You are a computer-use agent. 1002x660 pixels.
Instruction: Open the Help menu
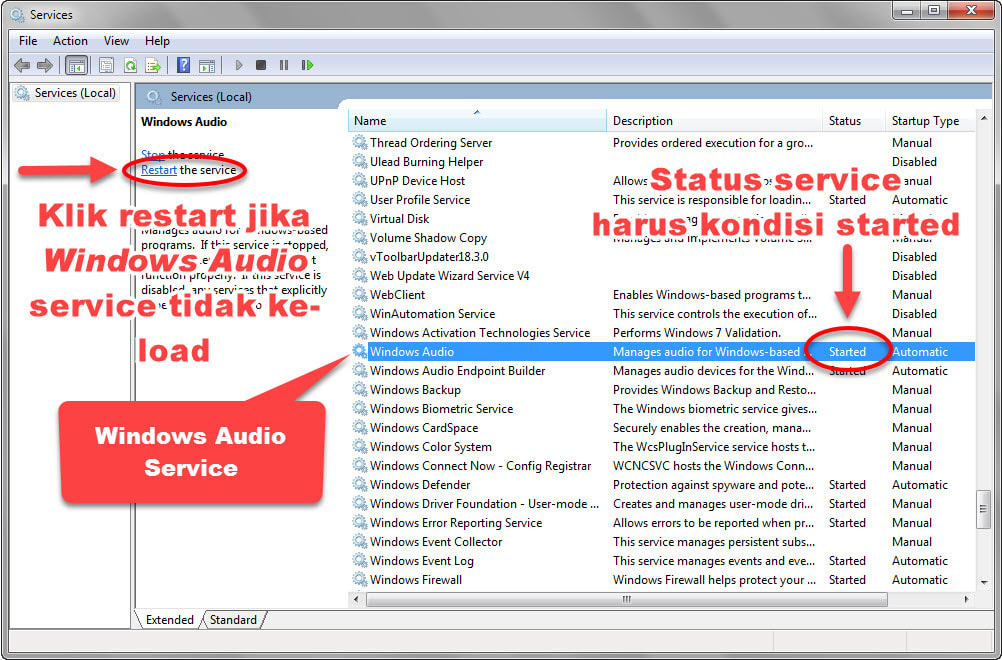(x=157, y=41)
